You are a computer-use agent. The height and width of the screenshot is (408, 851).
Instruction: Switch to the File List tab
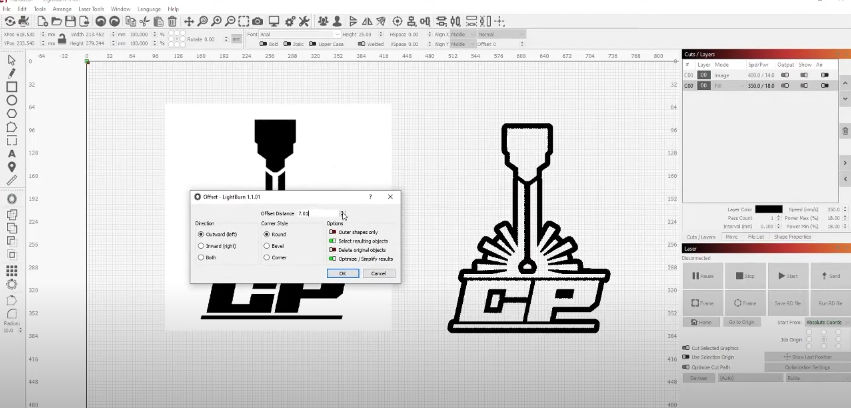(x=755, y=237)
